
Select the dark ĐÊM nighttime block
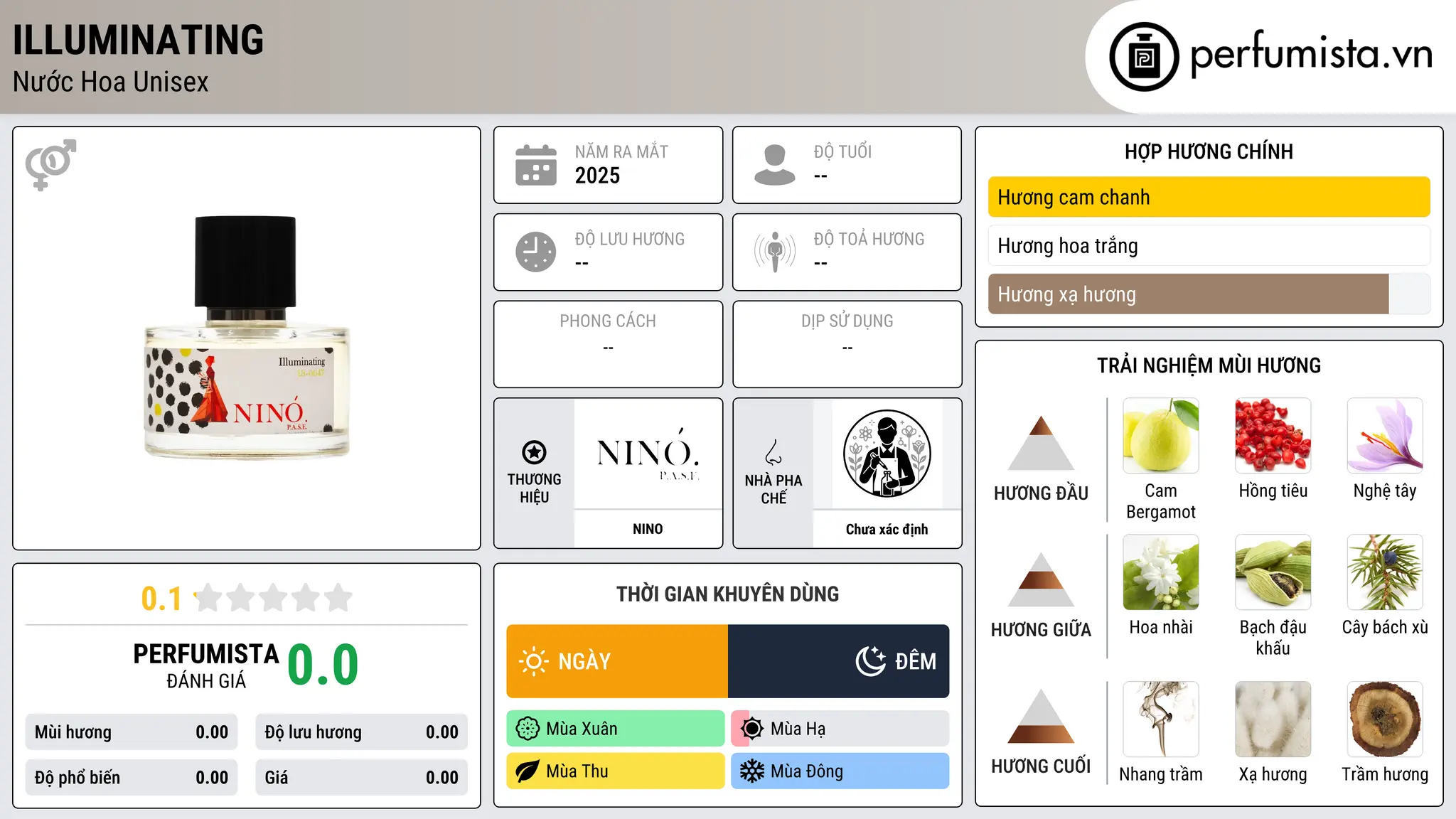[839, 661]
